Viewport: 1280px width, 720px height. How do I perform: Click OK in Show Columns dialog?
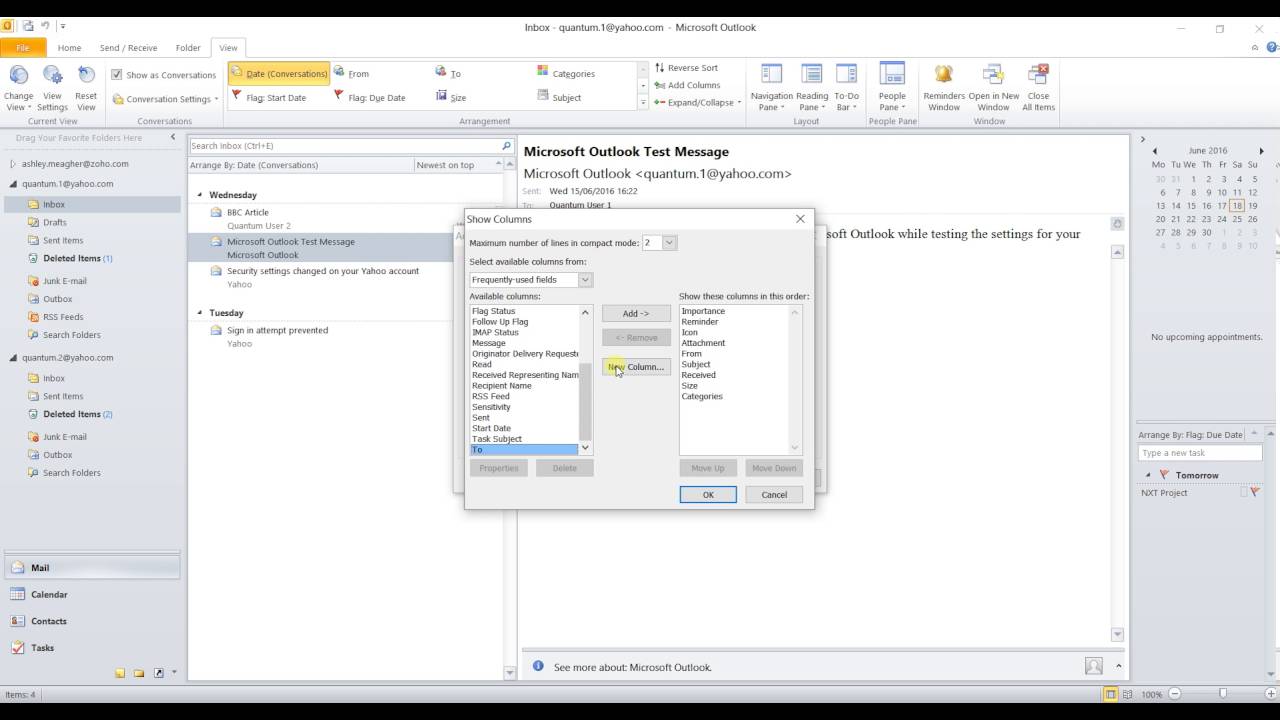point(708,495)
